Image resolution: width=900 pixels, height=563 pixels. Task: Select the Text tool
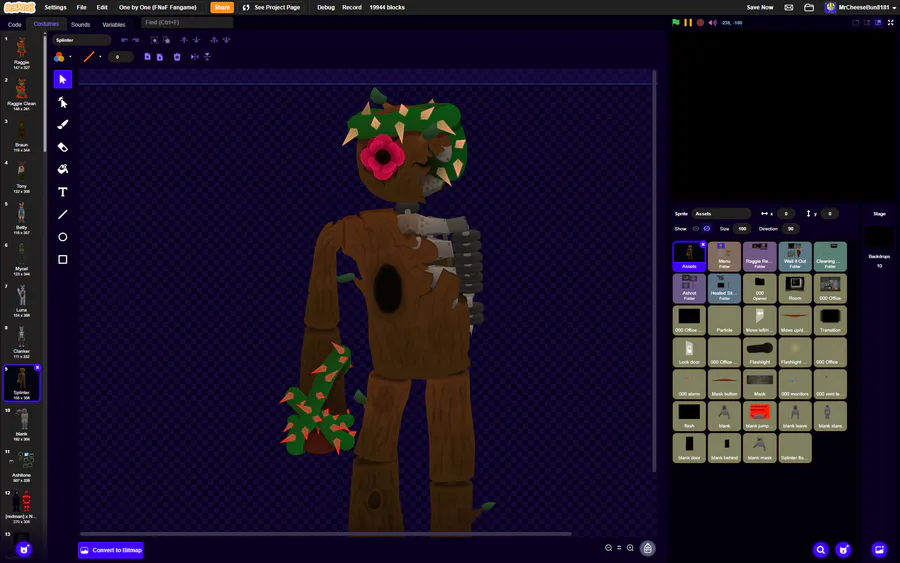pyautogui.click(x=63, y=192)
